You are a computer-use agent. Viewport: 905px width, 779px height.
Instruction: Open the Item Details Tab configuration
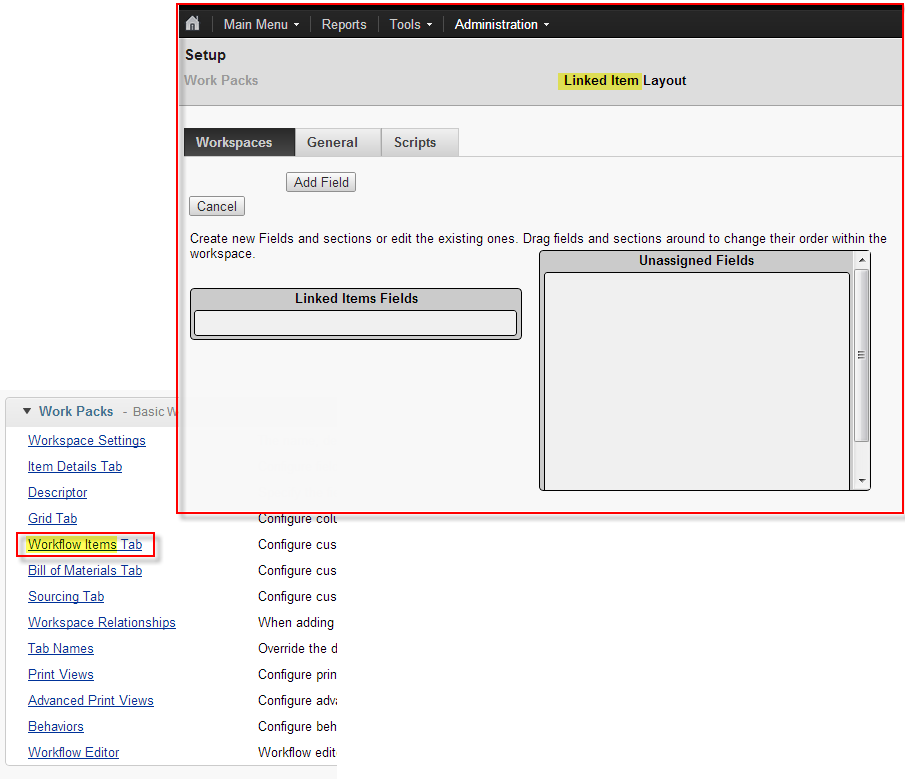(74, 466)
